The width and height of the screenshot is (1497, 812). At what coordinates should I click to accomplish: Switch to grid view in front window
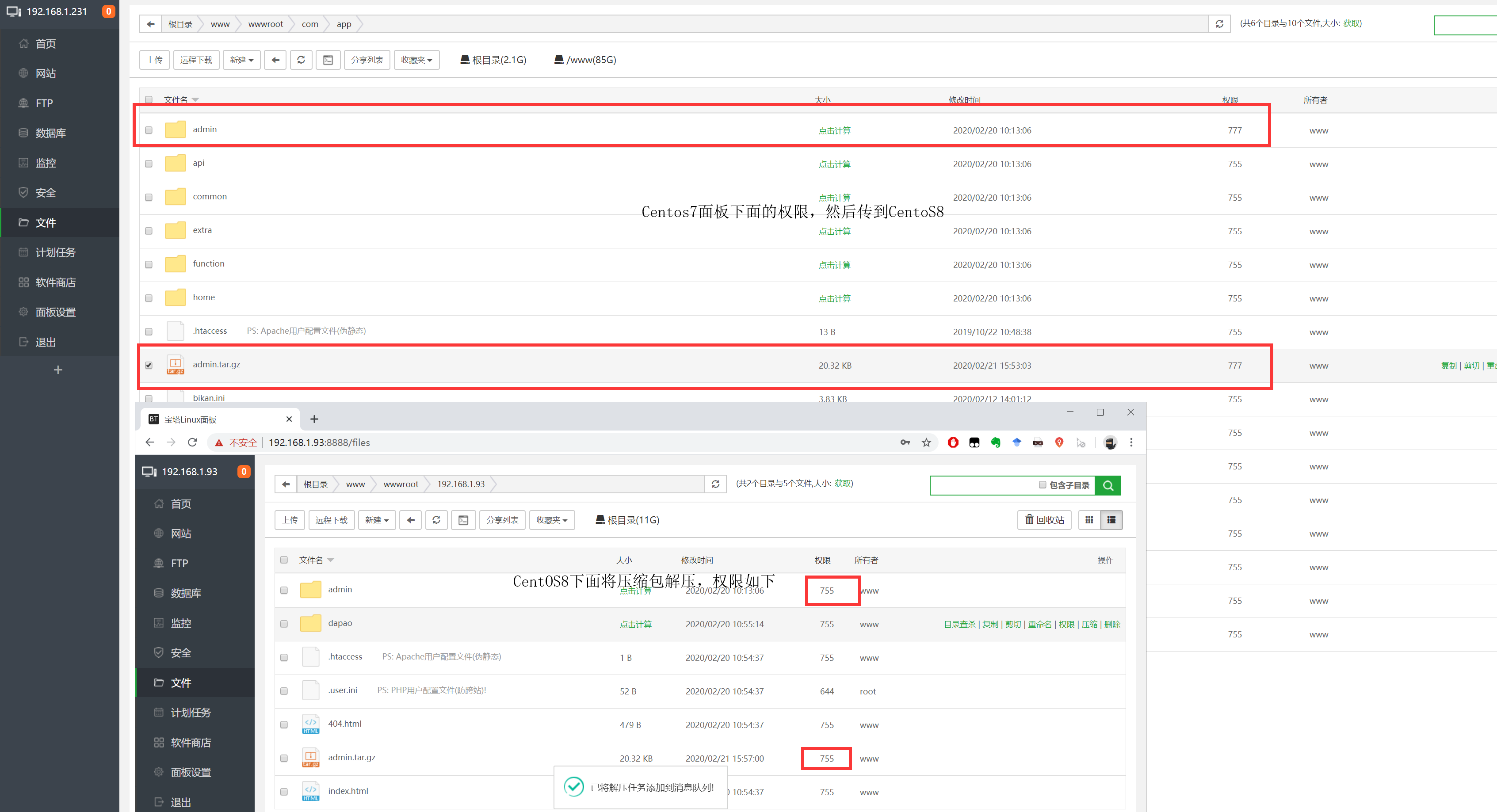click(1089, 520)
